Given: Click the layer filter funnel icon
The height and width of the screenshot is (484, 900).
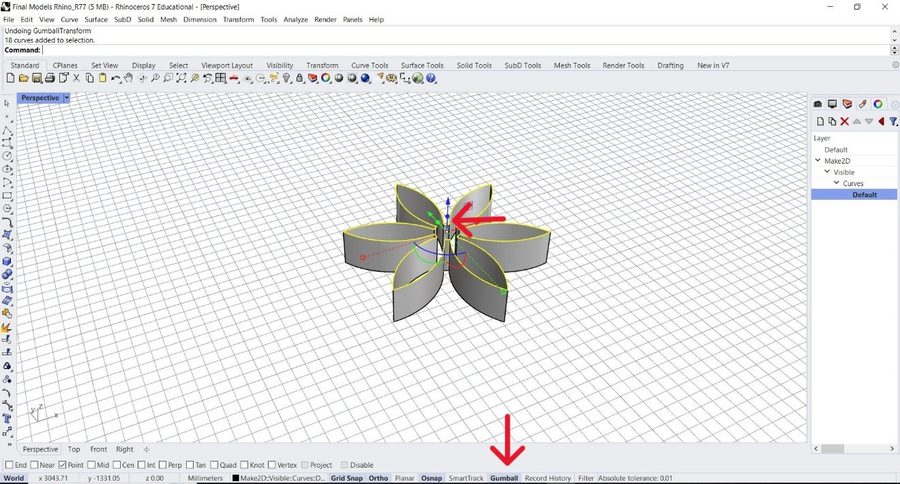Looking at the screenshot, I should click(893, 121).
